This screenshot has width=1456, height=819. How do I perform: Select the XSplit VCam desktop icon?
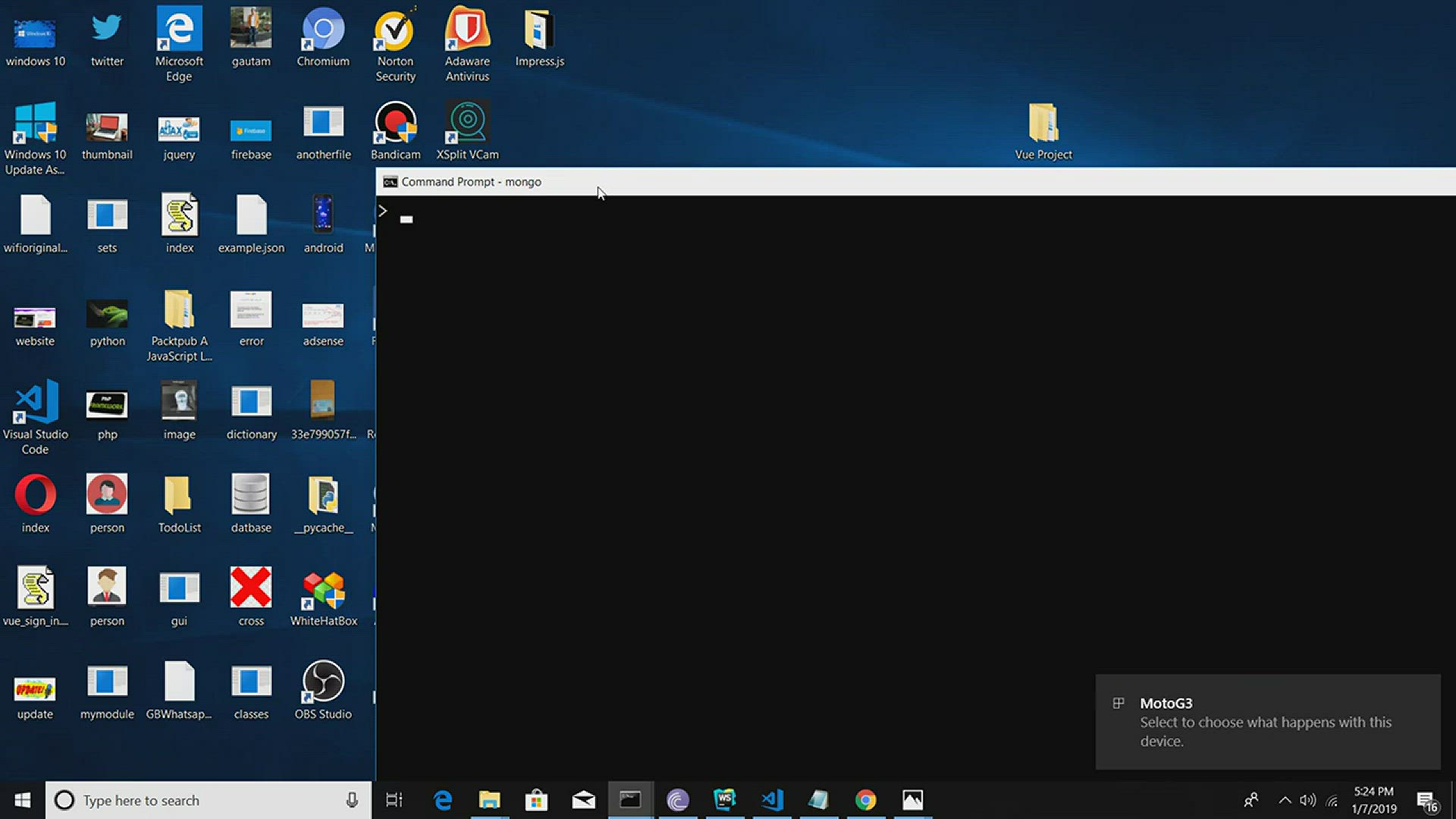pyautogui.click(x=467, y=123)
